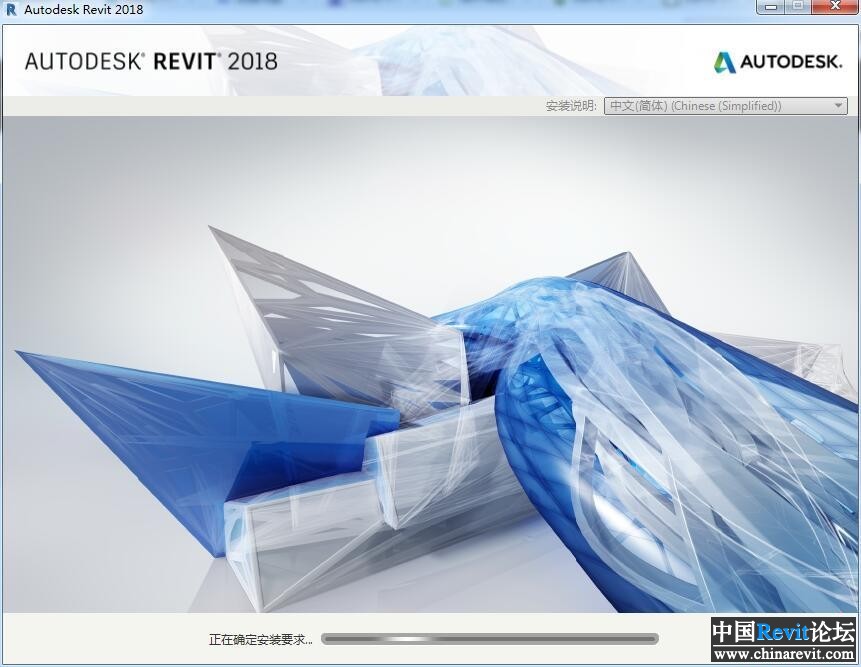The width and height of the screenshot is (861, 667).
Task: Click the installation requirements progress bar
Action: [490, 638]
